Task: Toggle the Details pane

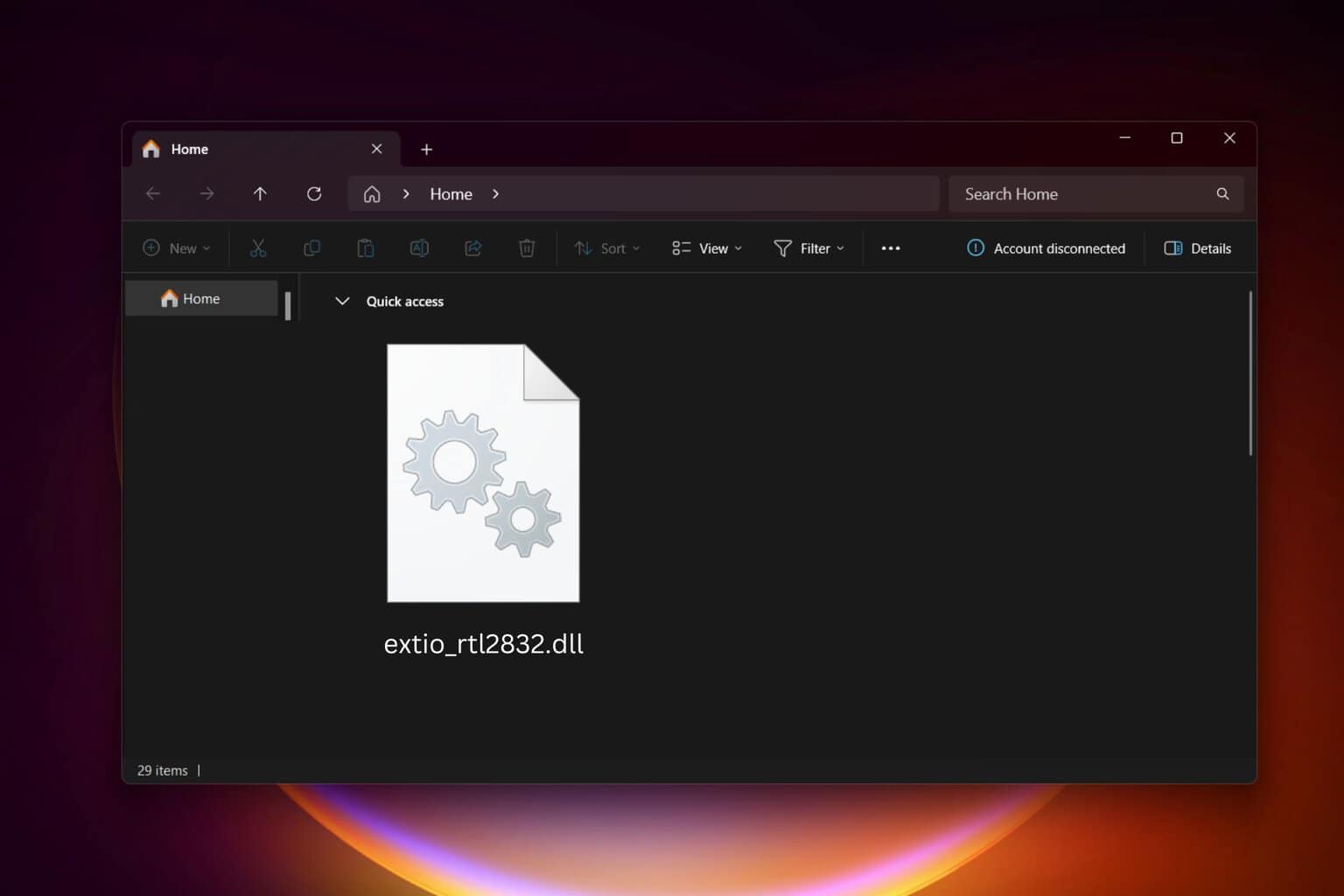Action: pos(1197,248)
